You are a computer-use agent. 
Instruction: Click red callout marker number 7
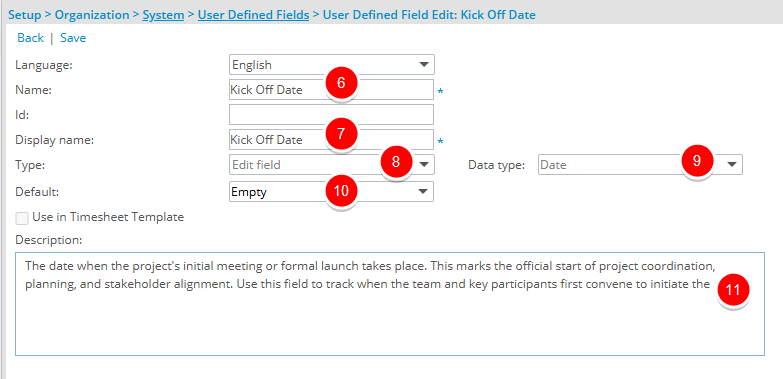coord(341,135)
